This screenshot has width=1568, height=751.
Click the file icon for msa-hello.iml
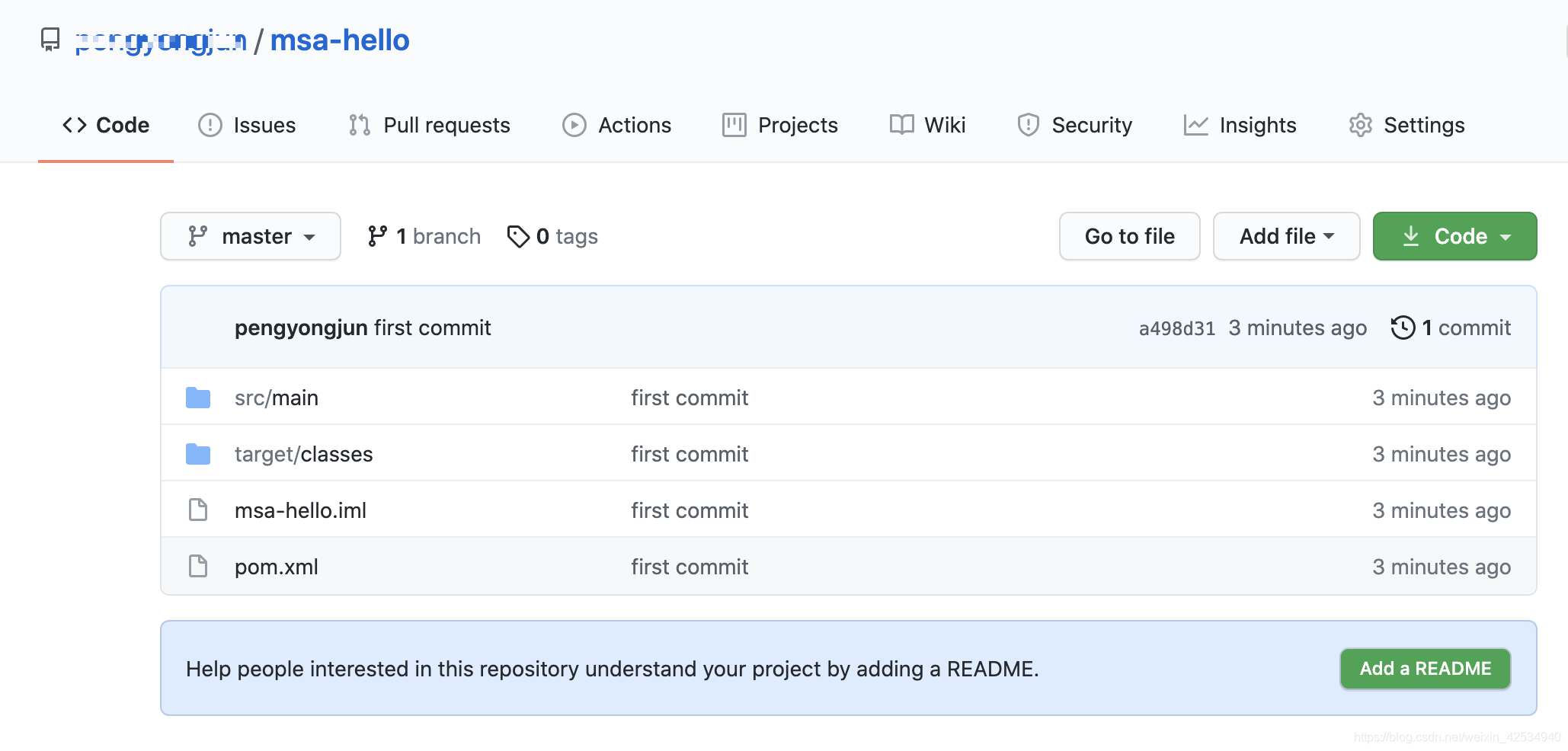click(198, 510)
